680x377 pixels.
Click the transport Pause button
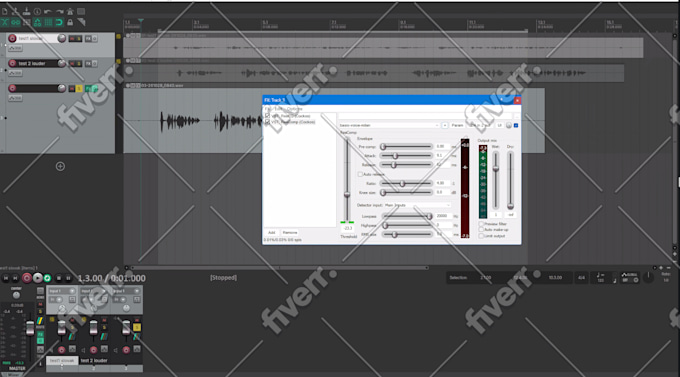coord(68,278)
